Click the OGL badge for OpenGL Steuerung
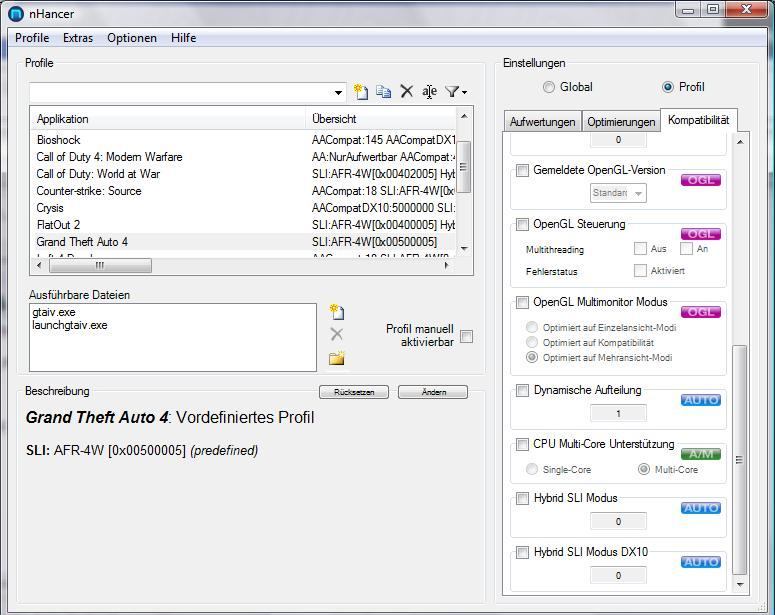 tap(700, 234)
